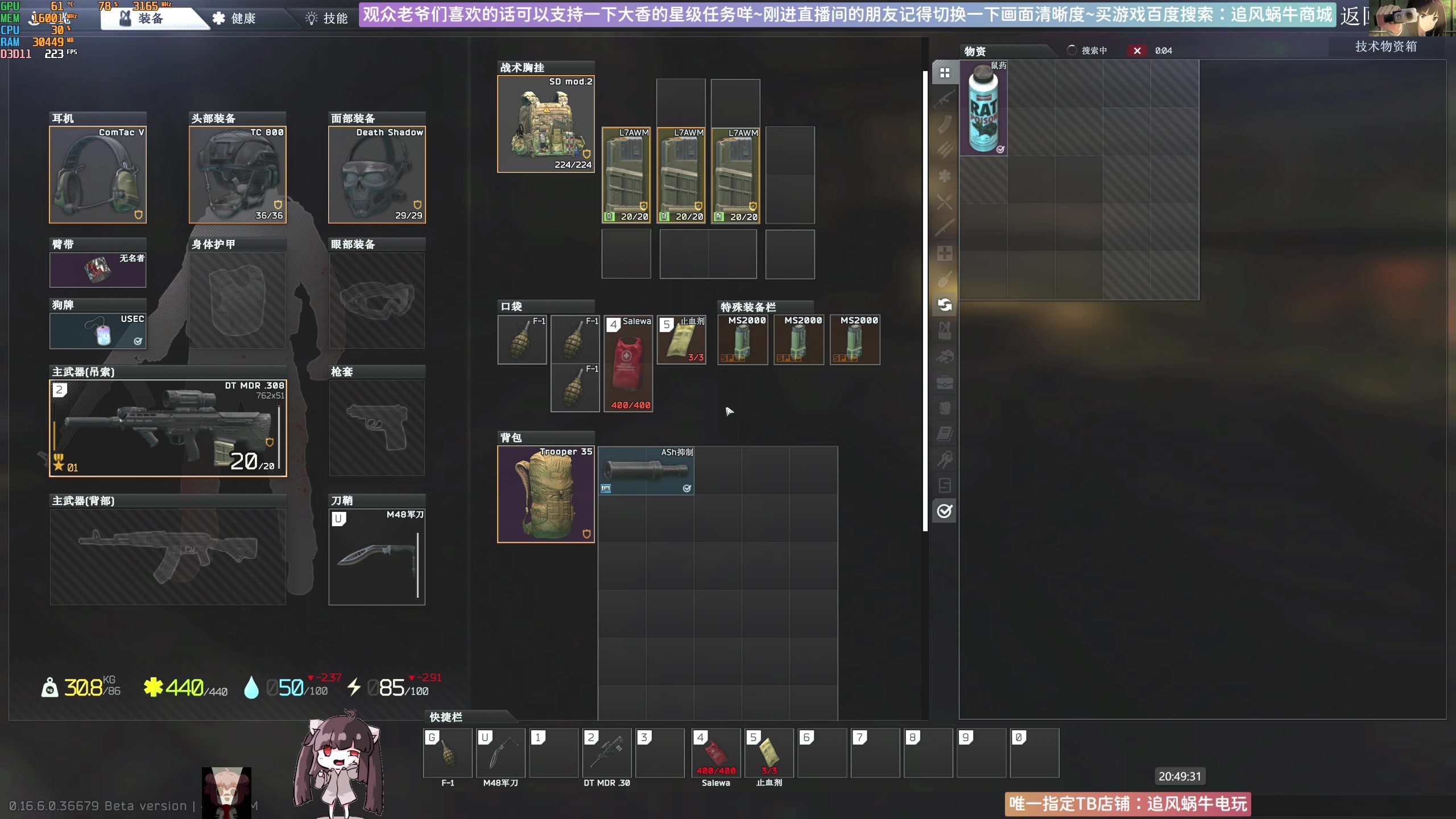Screen dimensions: 1456x819
Task: Click empty quick bar slot 6
Action: click(822, 753)
